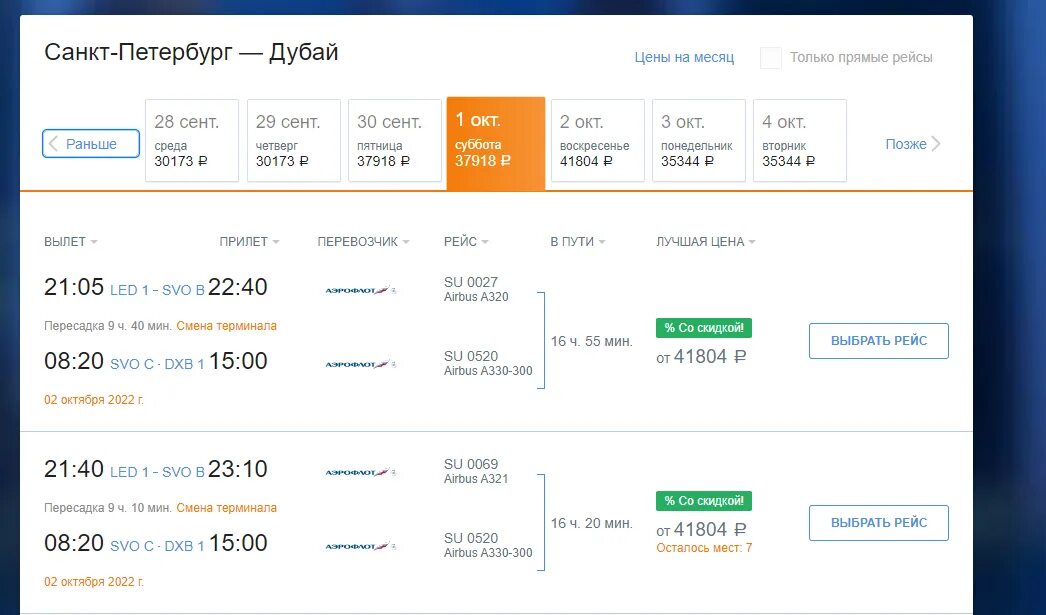Sort flights by ПРИЛЕТ column

coord(249,241)
